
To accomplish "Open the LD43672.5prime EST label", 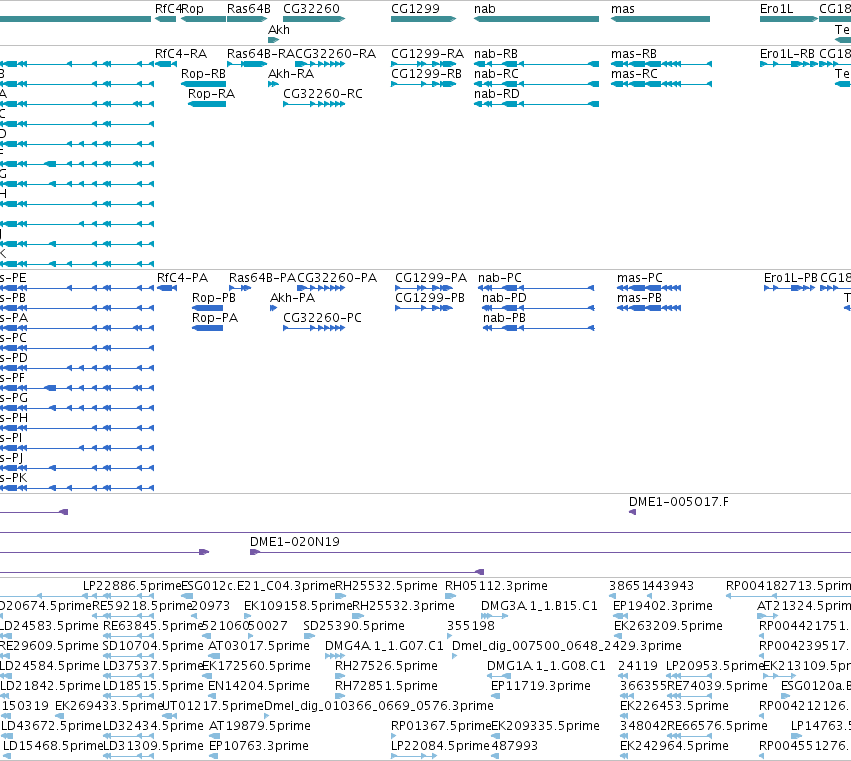I will tap(52, 726).
